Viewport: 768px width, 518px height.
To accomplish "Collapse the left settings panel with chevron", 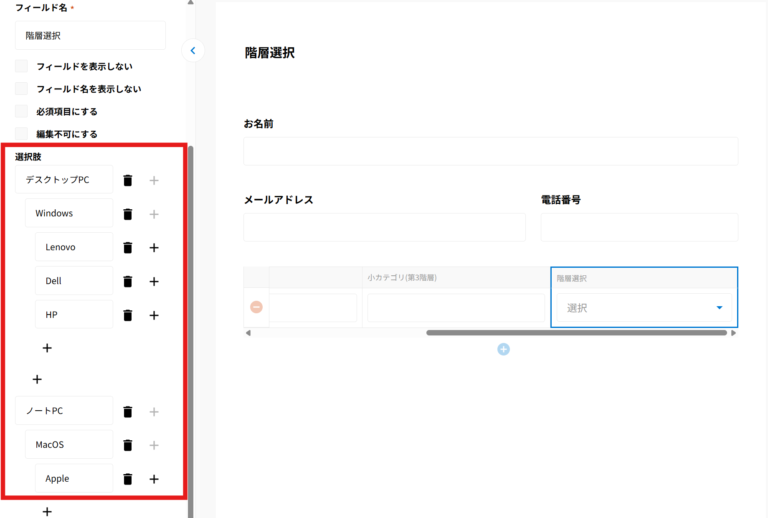I will click(193, 50).
